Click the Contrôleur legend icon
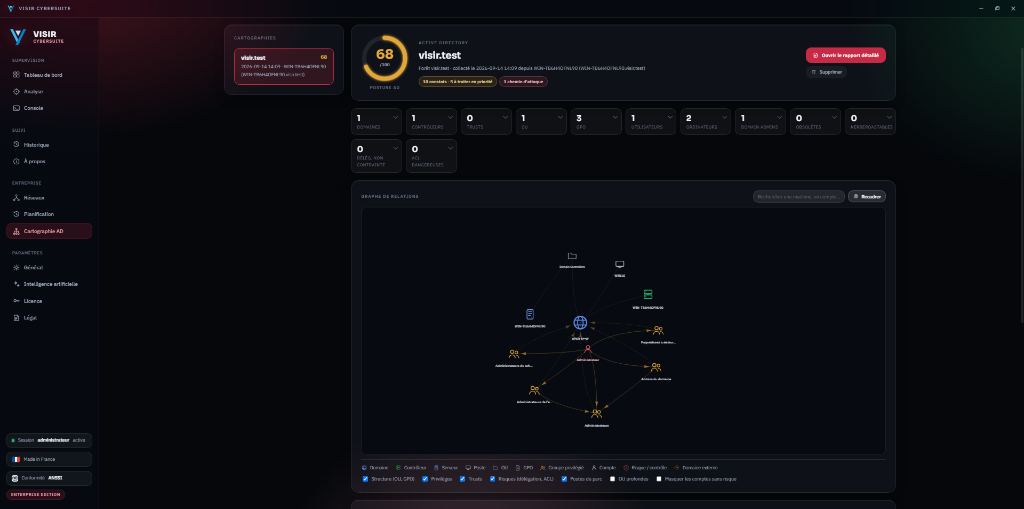The height and width of the screenshot is (509, 1024). click(398, 468)
